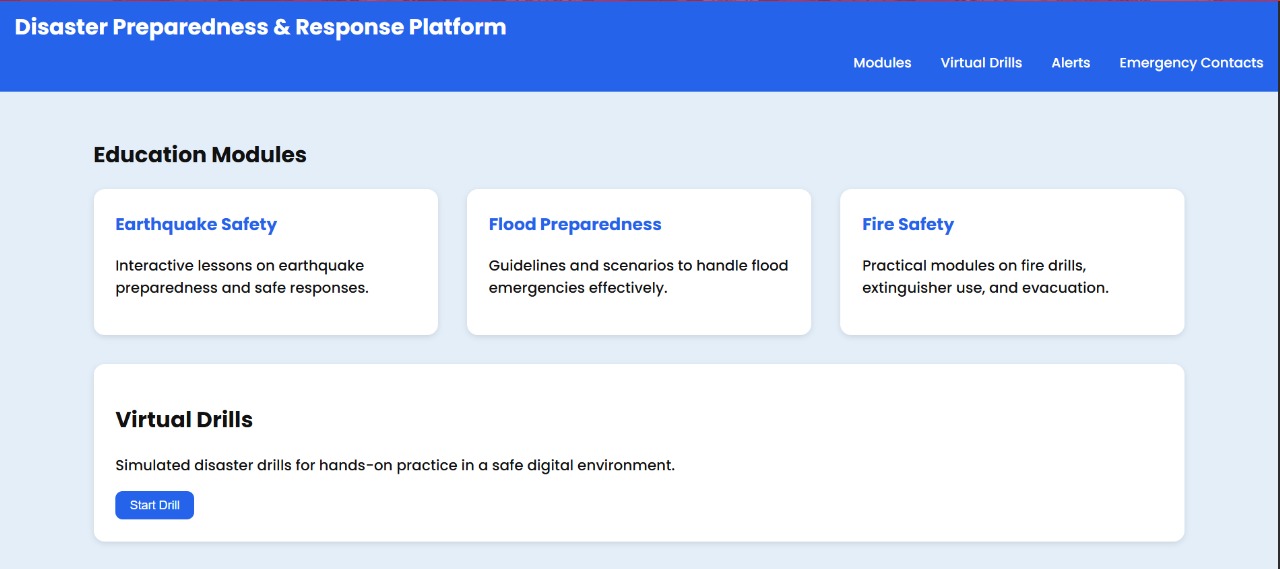Open the Modules navigation link
The image size is (1280, 569).
coord(882,63)
